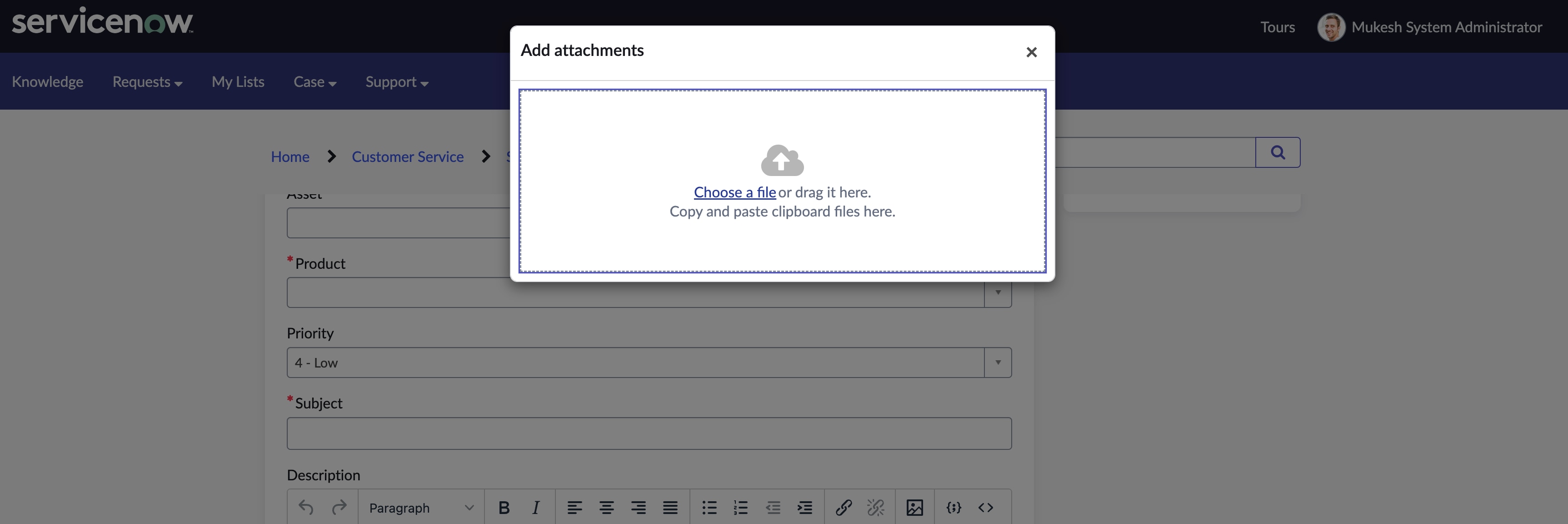Open the Paragraph format dropdown

tap(421, 508)
